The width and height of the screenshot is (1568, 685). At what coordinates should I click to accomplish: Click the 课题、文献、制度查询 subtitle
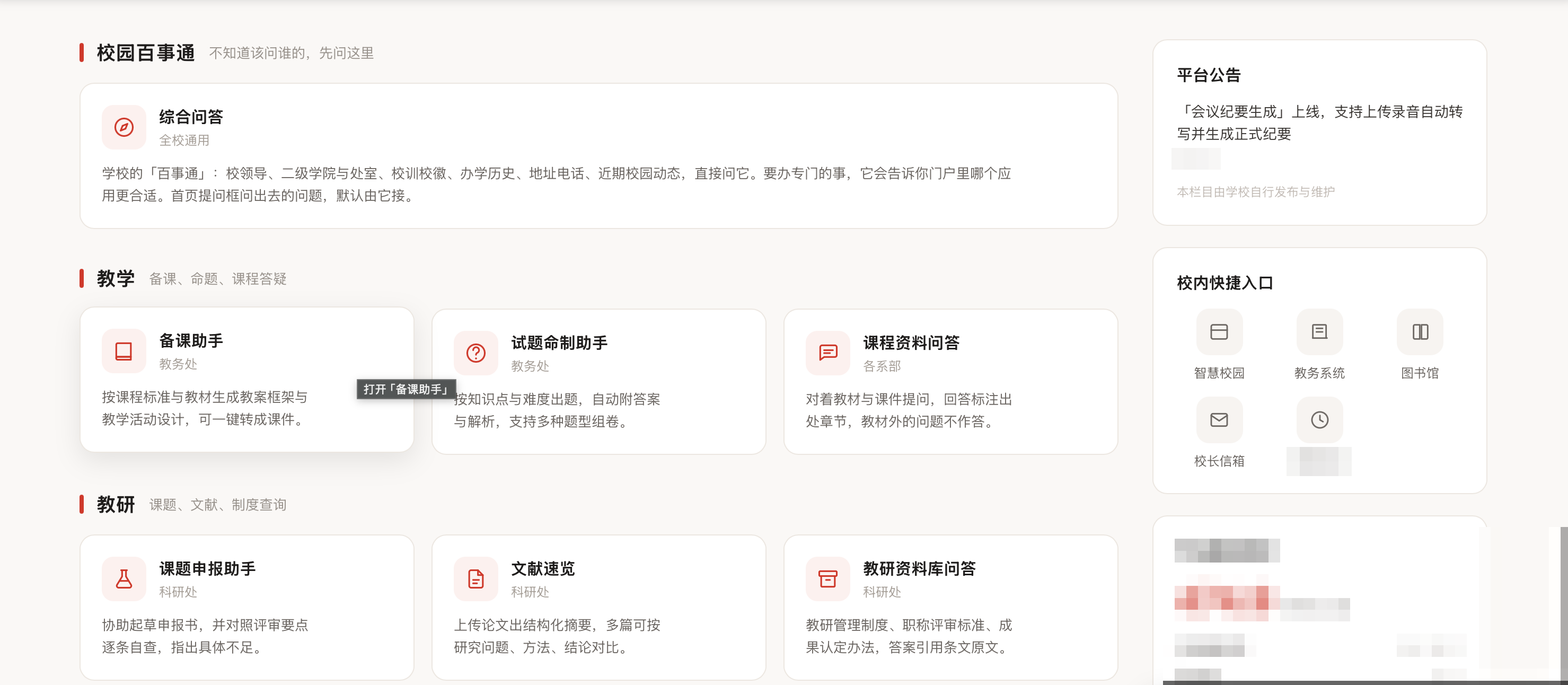pos(217,505)
